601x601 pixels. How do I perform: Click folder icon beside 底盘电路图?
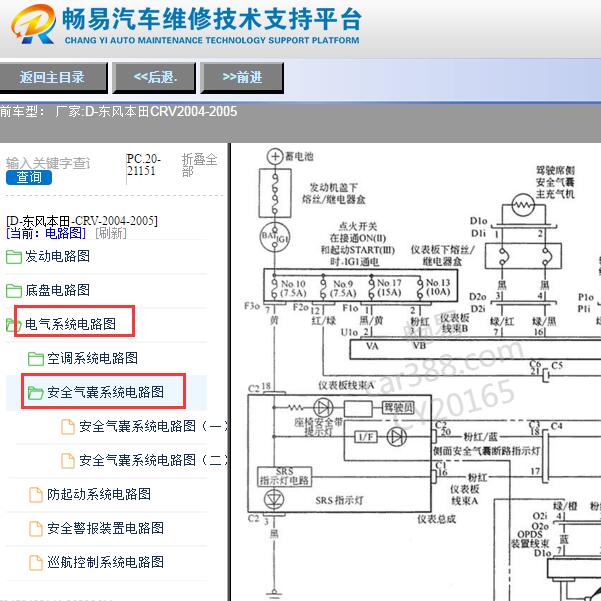(14, 291)
